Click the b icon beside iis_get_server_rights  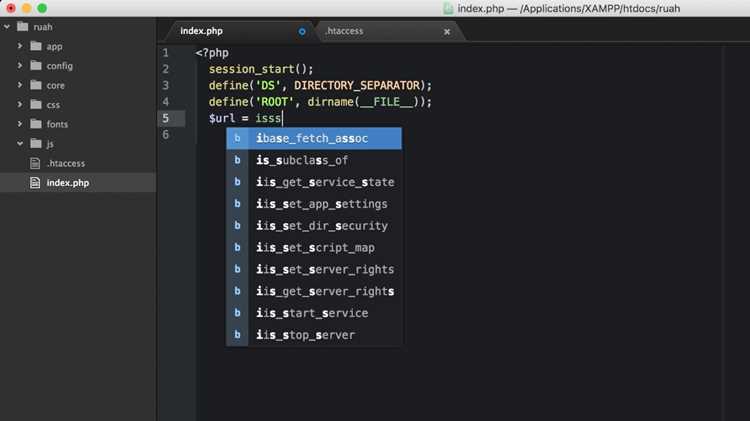point(237,291)
